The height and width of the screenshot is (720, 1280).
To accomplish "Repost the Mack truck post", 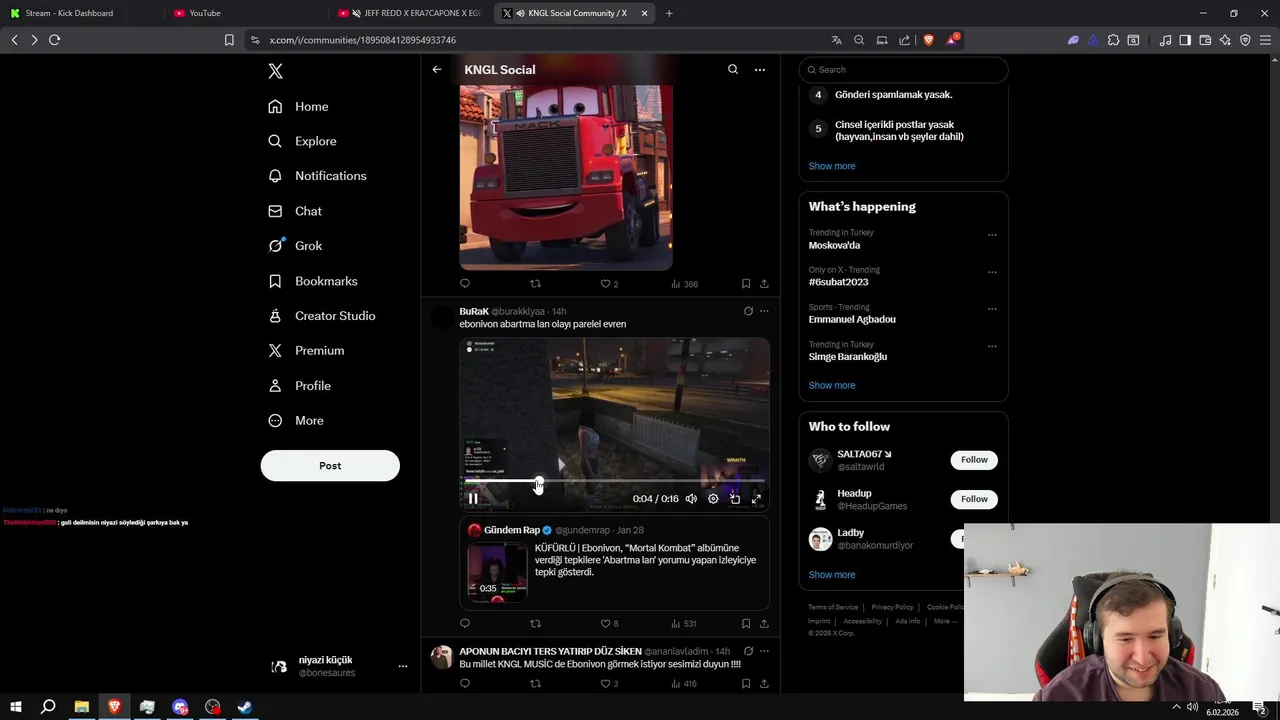I will [535, 284].
